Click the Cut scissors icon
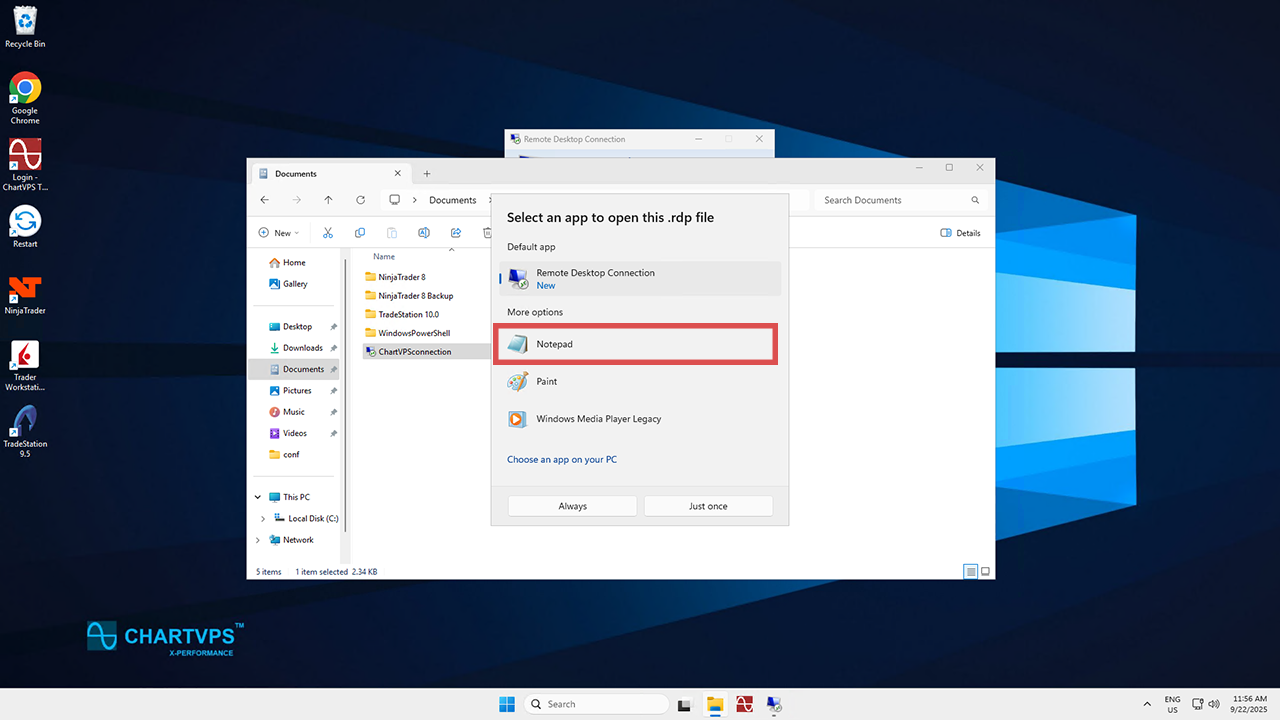This screenshot has height=720, width=1280. pyautogui.click(x=327, y=233)
